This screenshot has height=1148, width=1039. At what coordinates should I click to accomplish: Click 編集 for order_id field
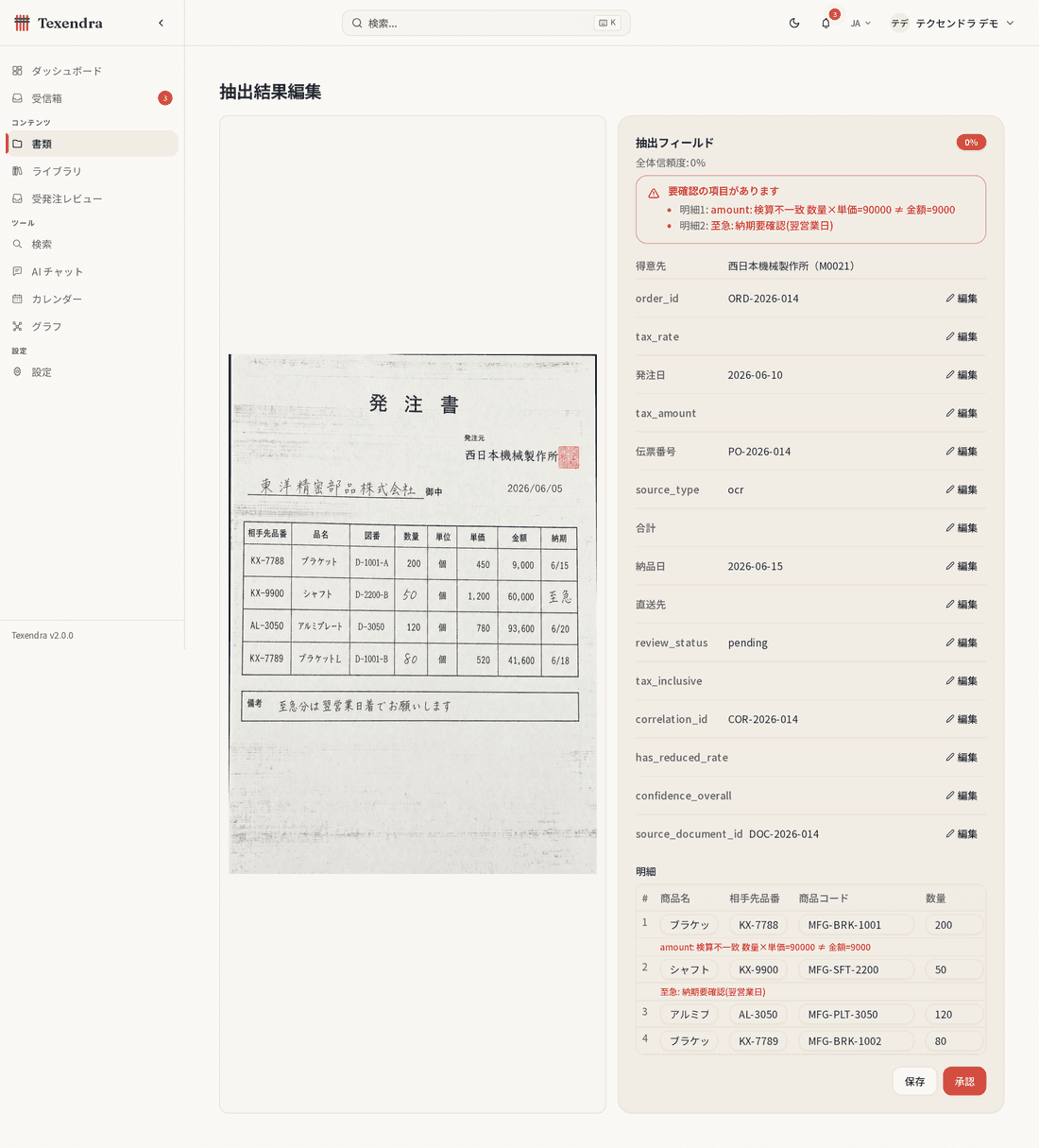962,299
